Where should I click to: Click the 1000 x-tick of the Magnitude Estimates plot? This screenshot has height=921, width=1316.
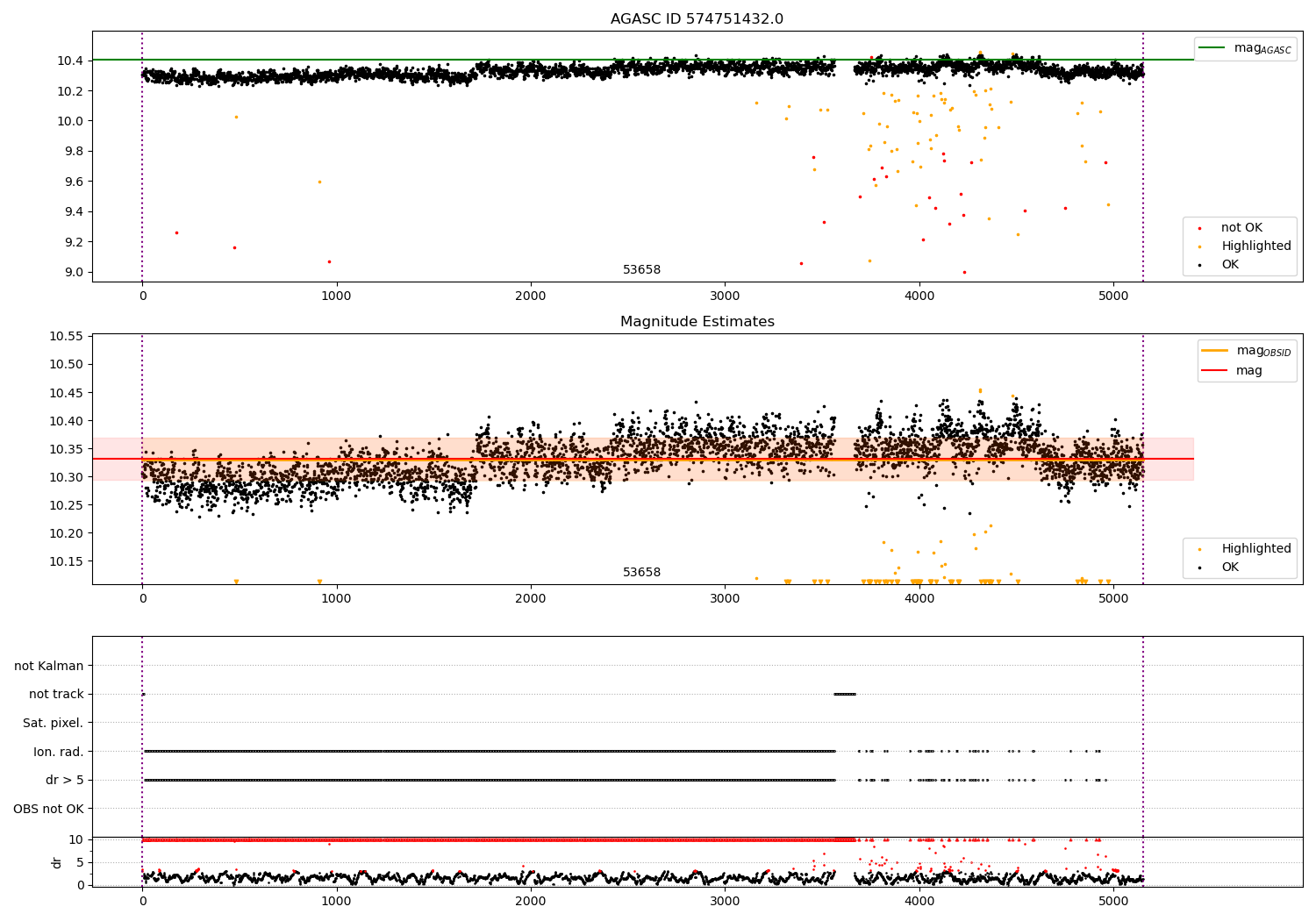pos(336,599)
